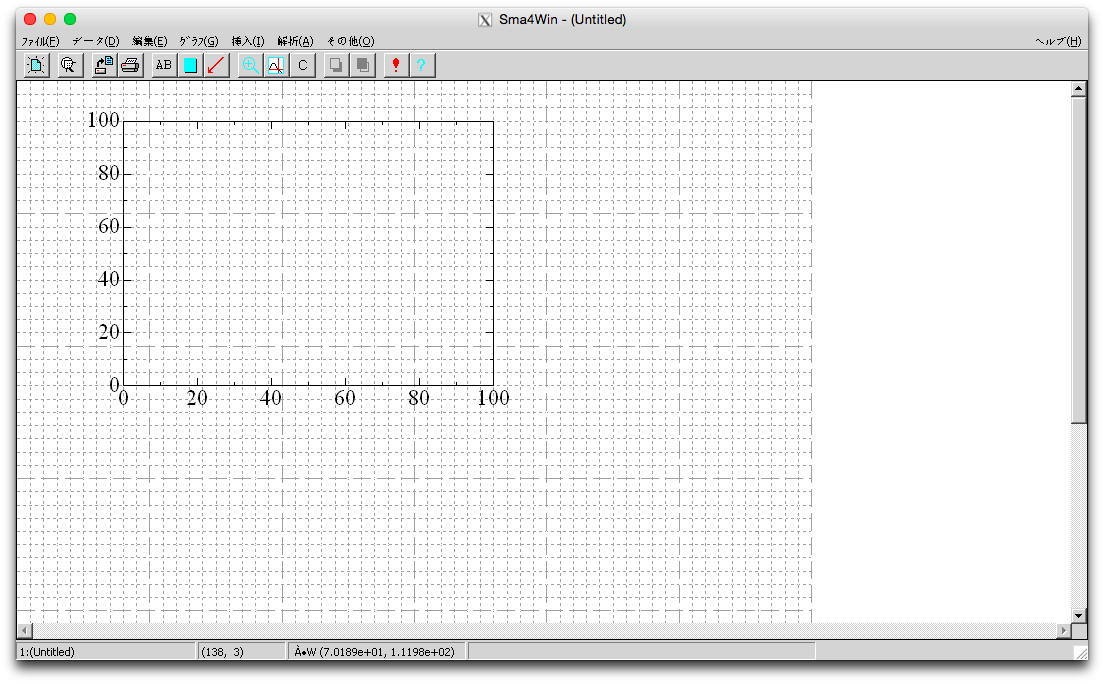The image size is (1104, 684).
Task: Open the print preview tool
Action: click(x=68, y=64)
